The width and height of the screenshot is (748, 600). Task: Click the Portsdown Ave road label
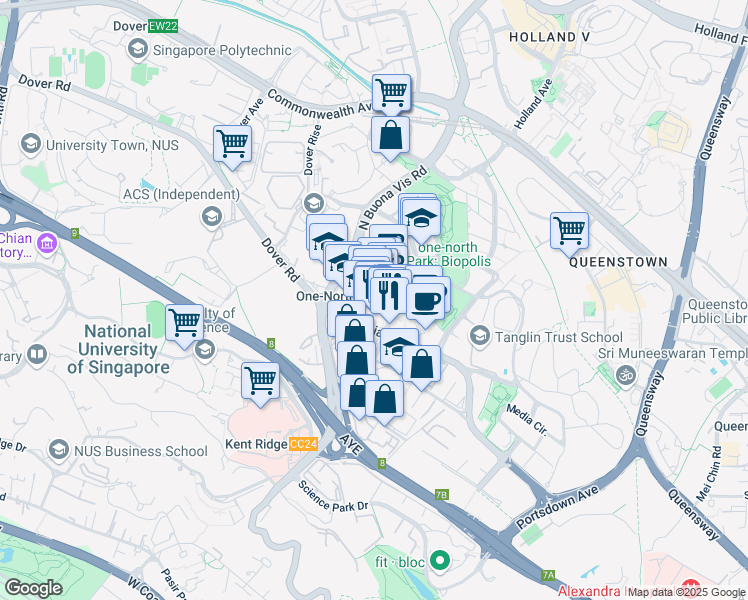558,507
